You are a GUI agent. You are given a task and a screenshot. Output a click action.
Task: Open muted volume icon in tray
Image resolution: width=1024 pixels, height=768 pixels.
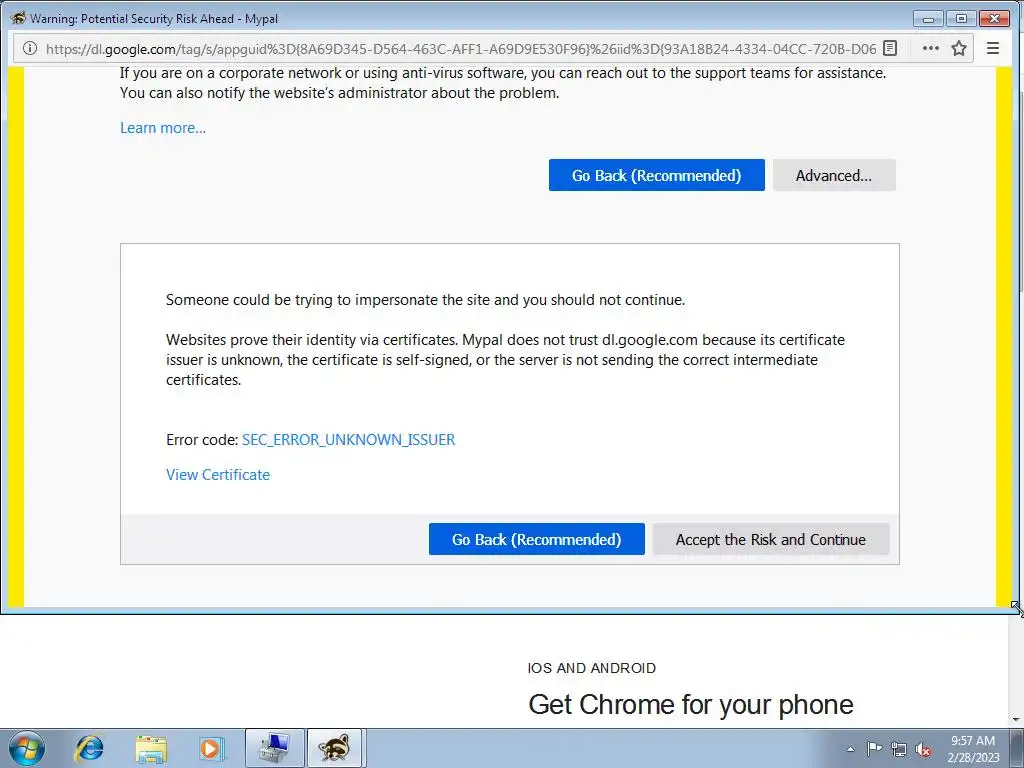click(923, 749)
